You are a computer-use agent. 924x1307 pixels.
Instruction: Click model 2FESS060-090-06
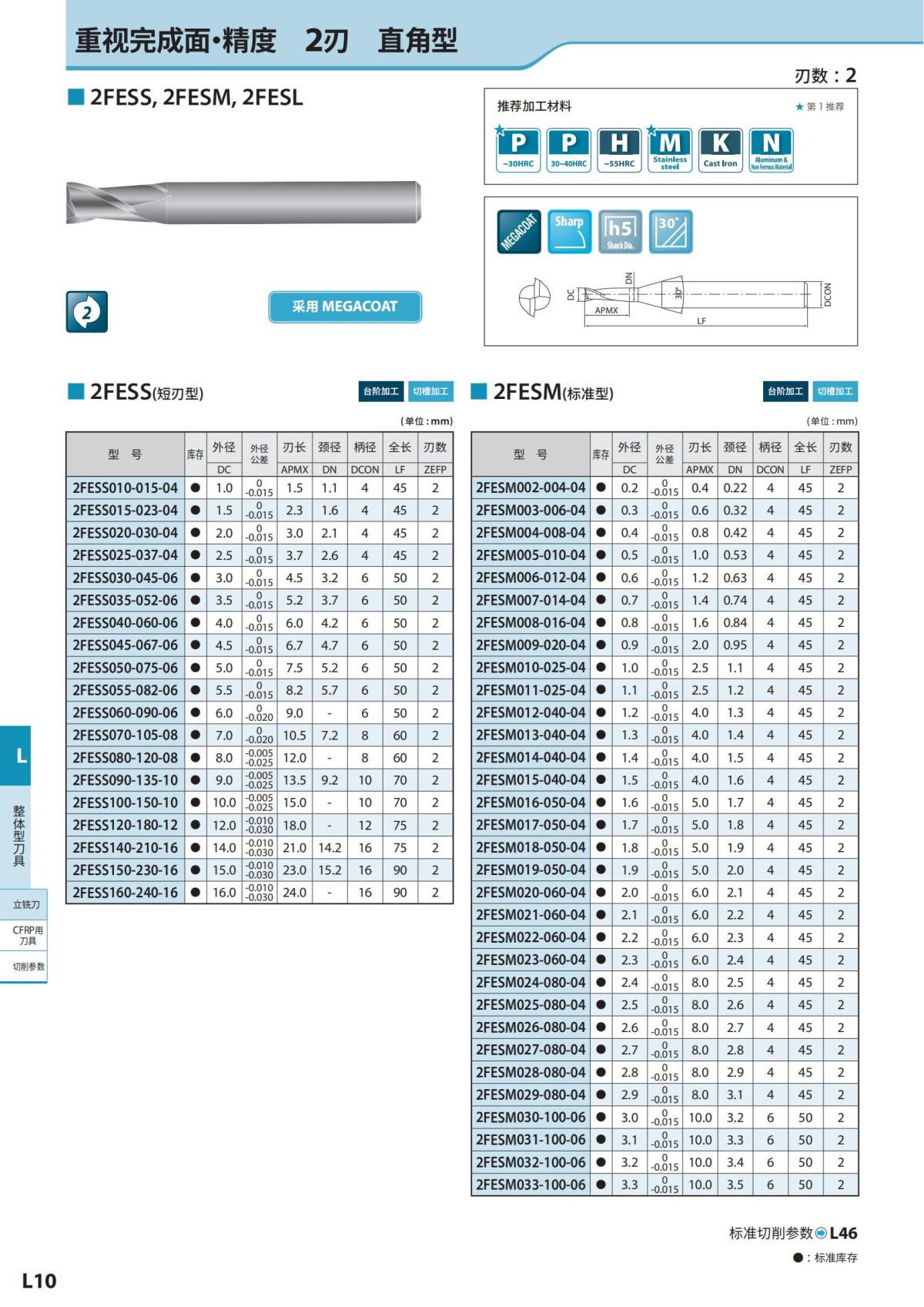click(x=126, y=712)
